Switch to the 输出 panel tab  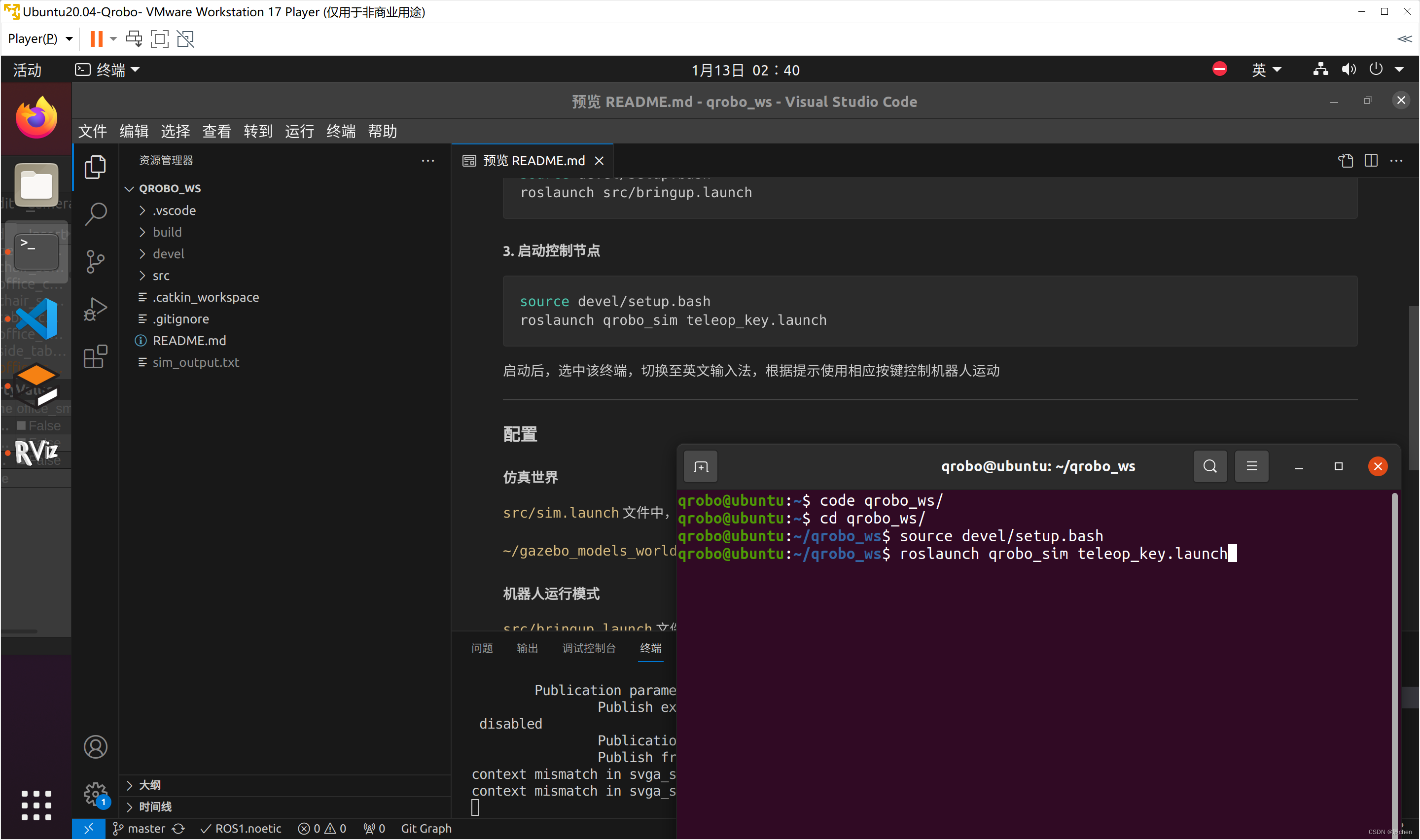[527, 648]
